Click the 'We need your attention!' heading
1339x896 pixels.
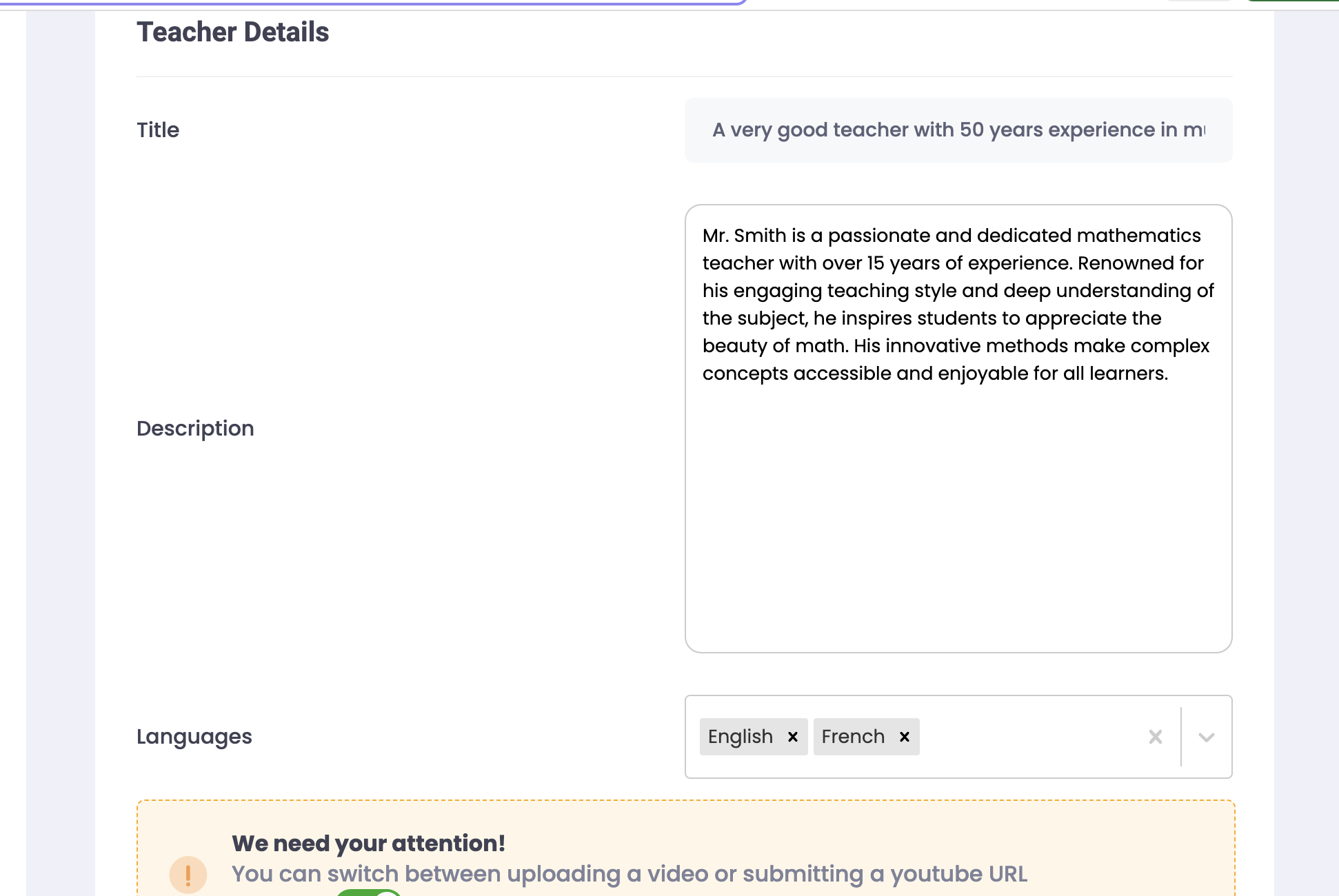(368, 844)
